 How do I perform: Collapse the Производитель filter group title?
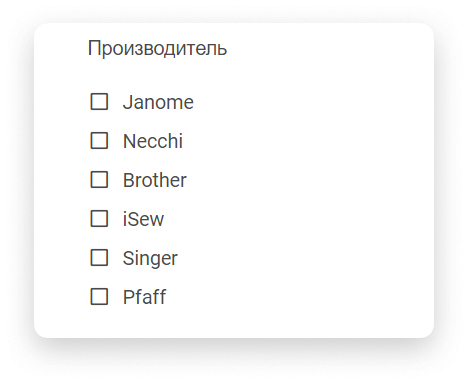[x=157, y=49]
